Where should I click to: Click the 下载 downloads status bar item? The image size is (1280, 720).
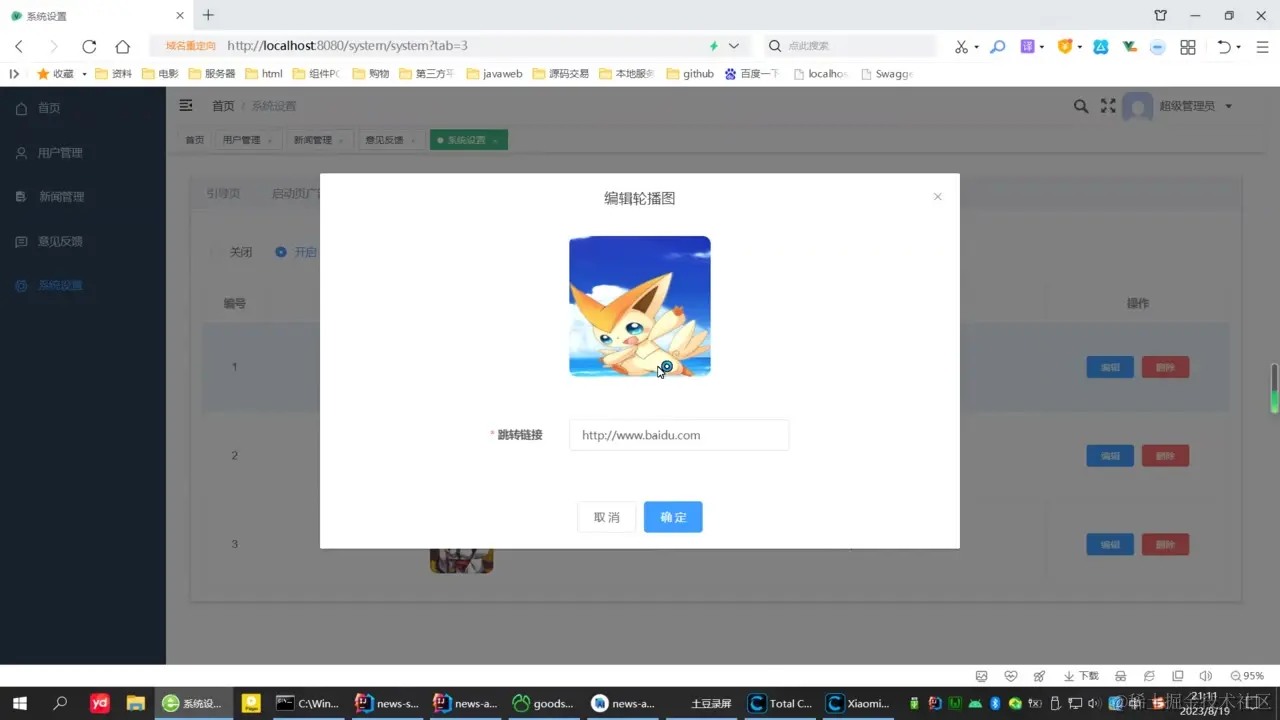coord(1081,676)
